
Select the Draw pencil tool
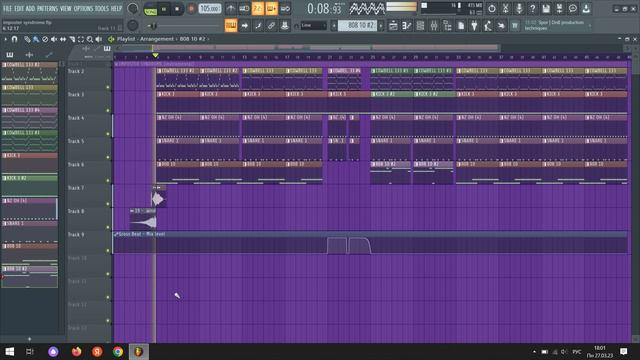pyautogui.click(x=27, y=39)
